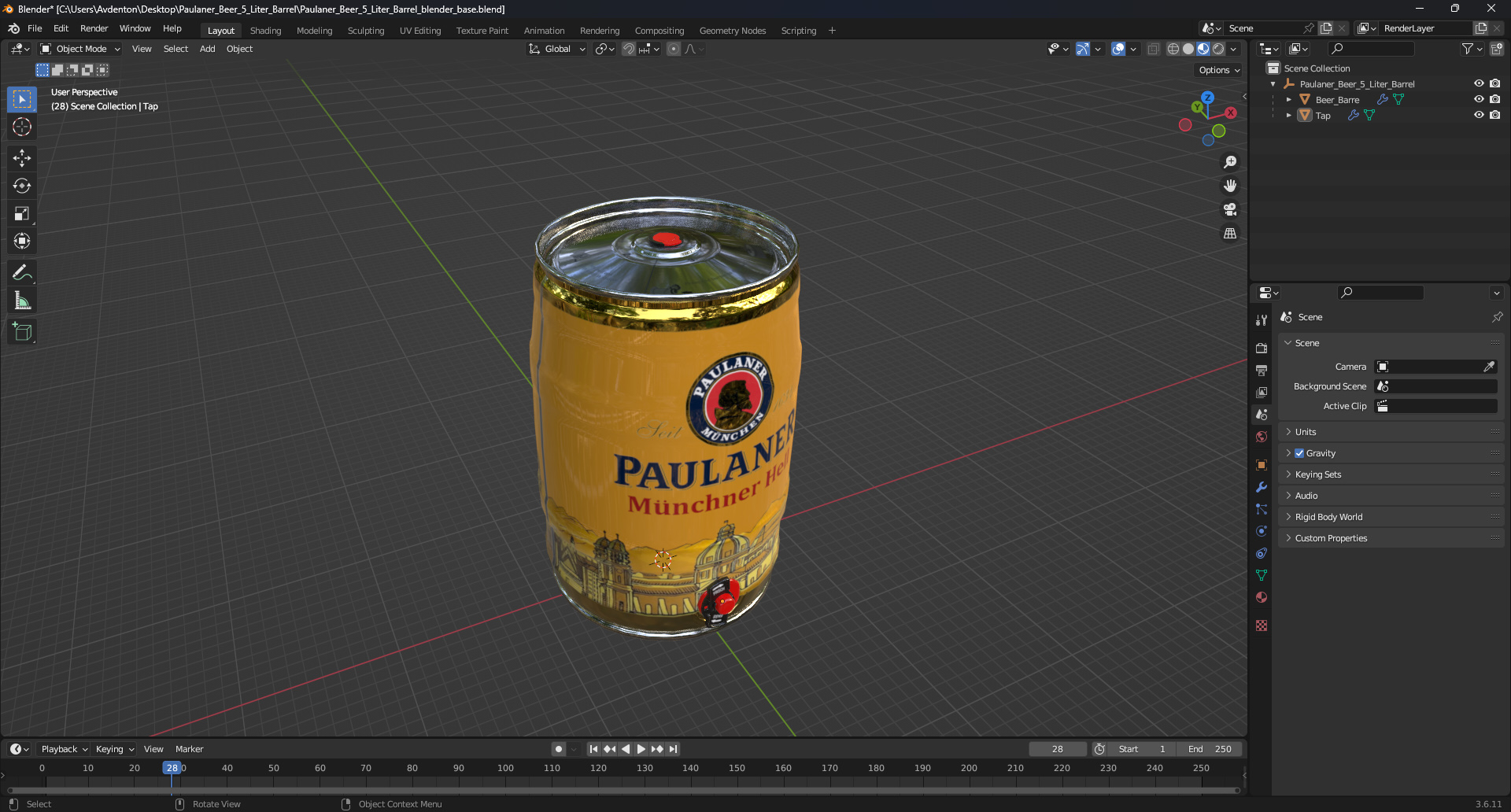Screen dimensions: 1511x812
Task: Open the Render properties tab
Action: pyautogui.click(x=1262, y=348)
